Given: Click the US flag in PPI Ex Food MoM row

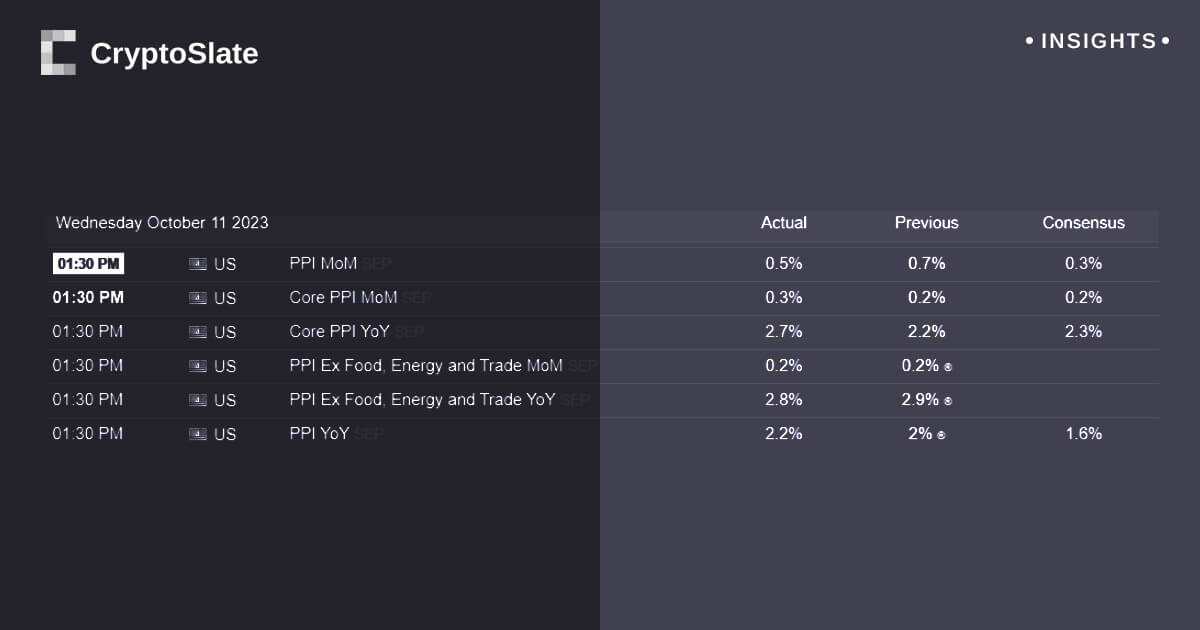Looking at the screenshot, I should 198,366.
